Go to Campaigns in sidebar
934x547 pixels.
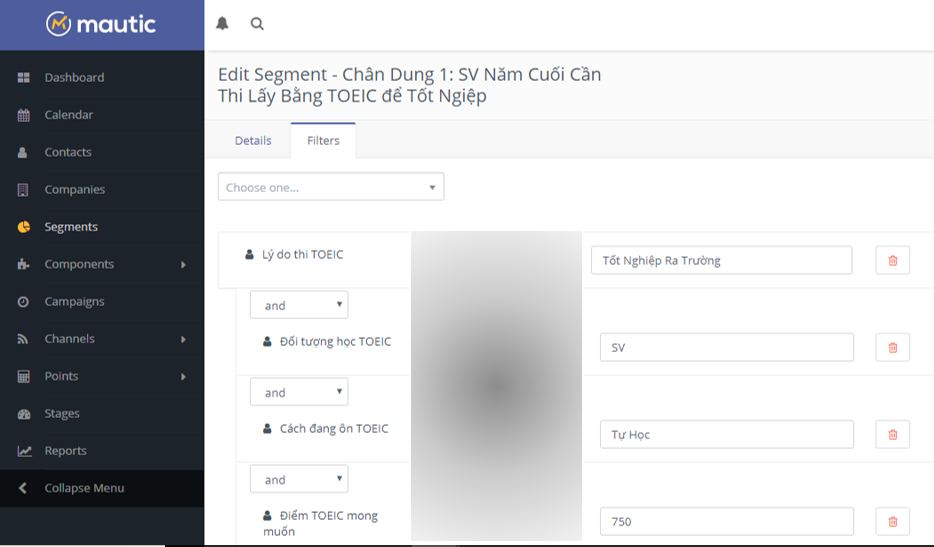pyautogui.click(x=74, y=302)
